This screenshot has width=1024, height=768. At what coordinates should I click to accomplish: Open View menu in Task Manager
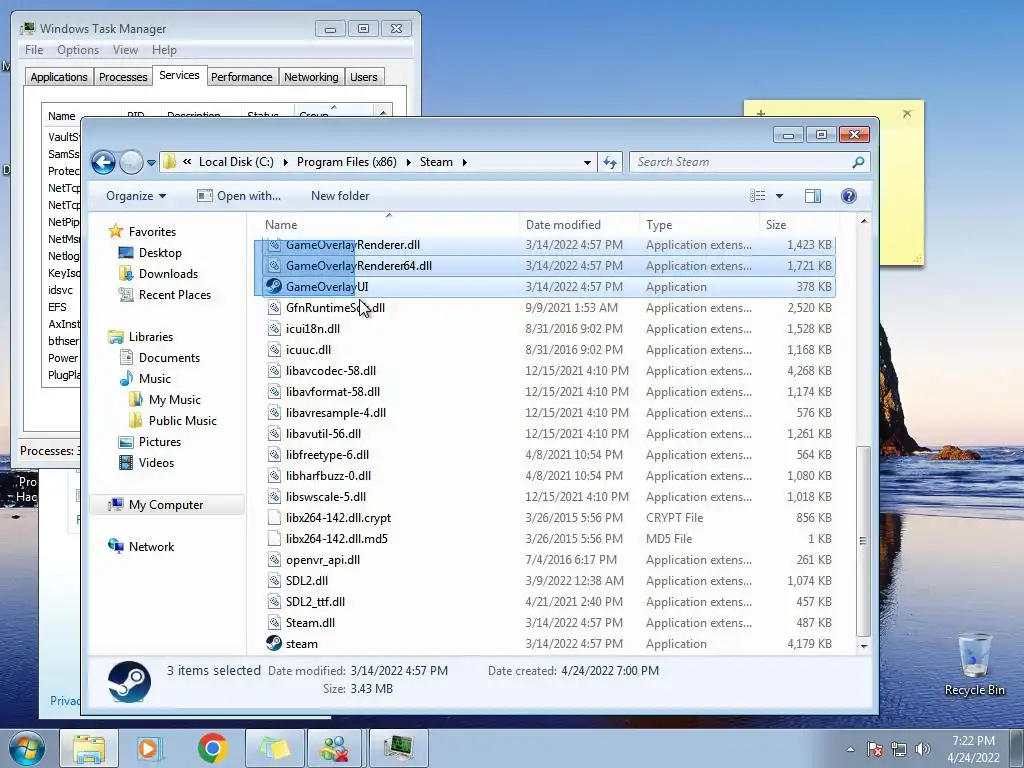pos(125,50)
